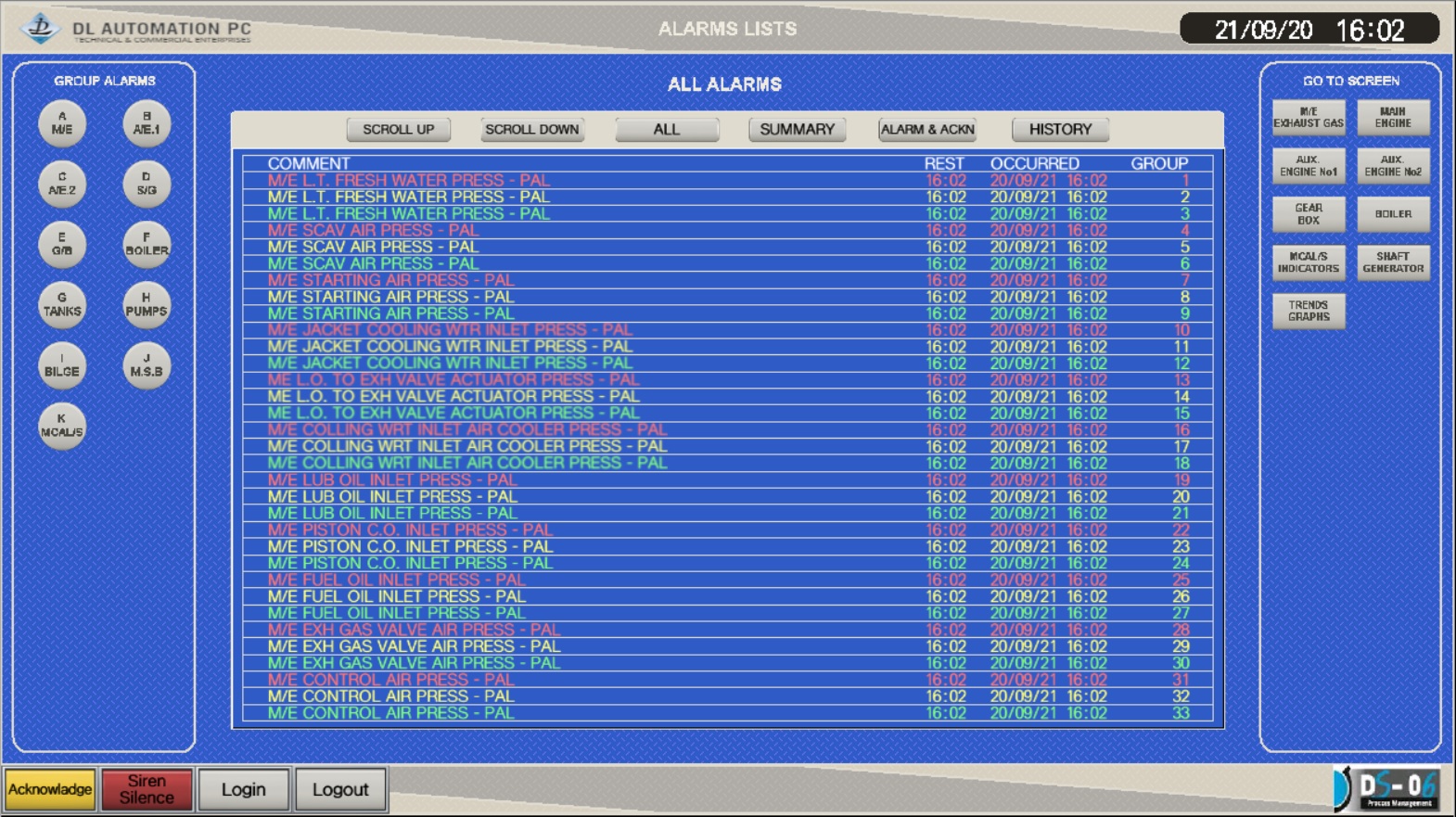
Task: Select the D S/G group alarm button
Action: click(x=147, y=184)
